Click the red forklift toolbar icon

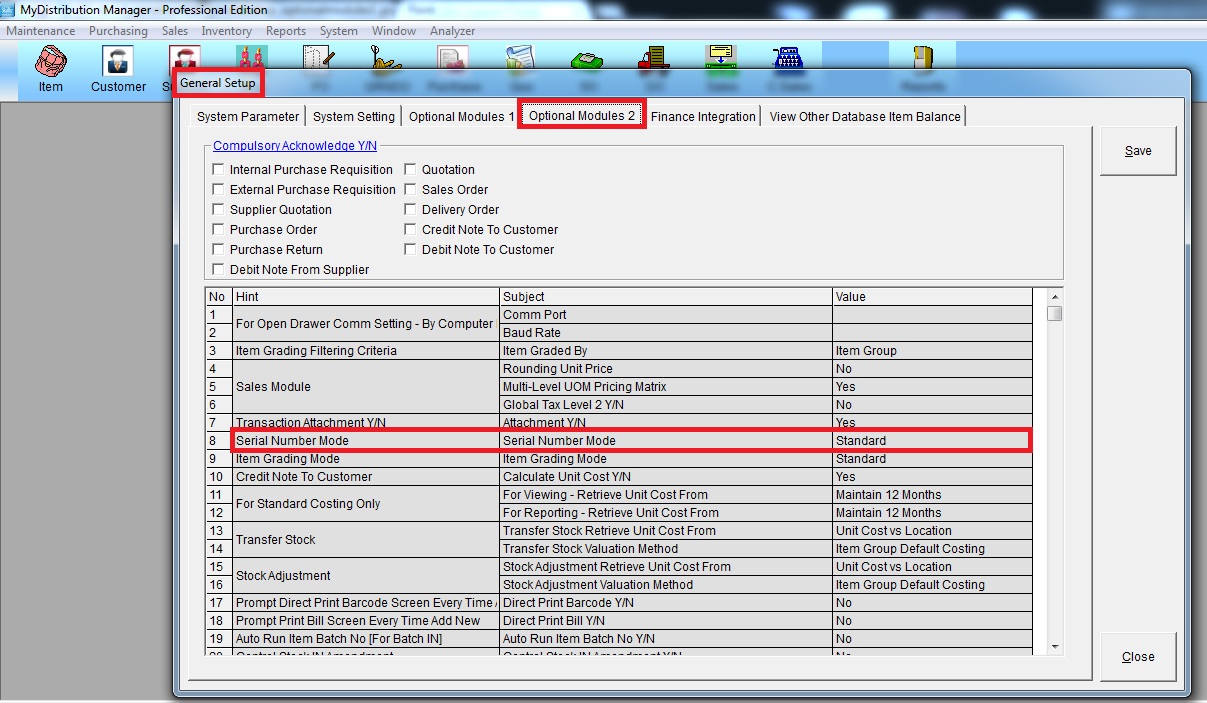coord(654,58)
